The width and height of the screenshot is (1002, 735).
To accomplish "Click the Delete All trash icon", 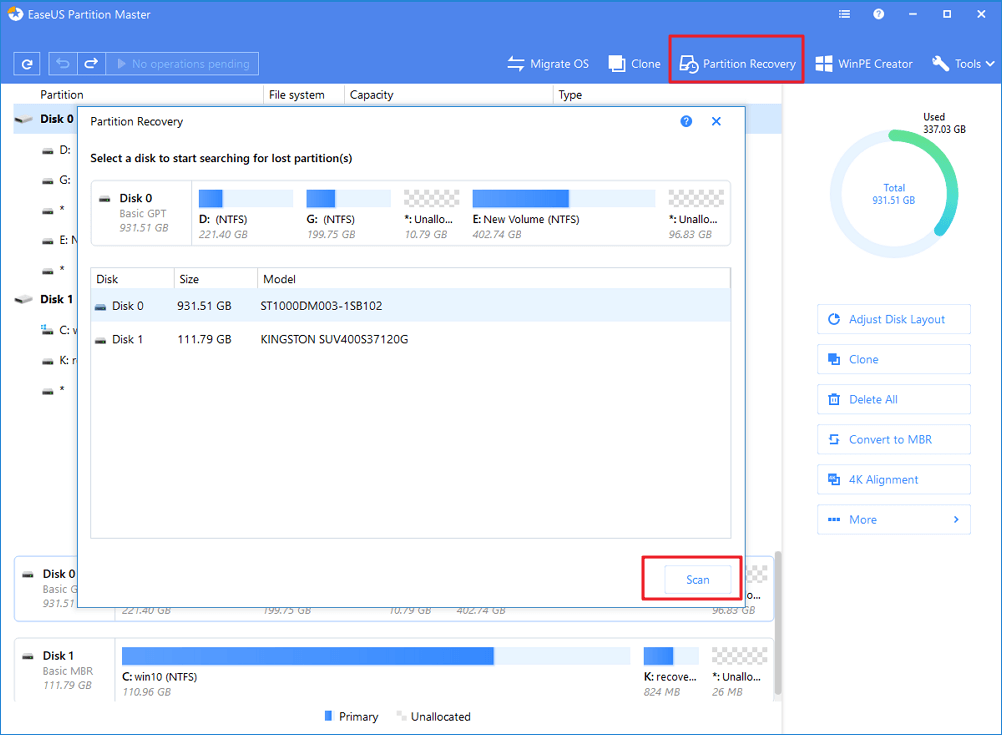I will pos(834,399).
